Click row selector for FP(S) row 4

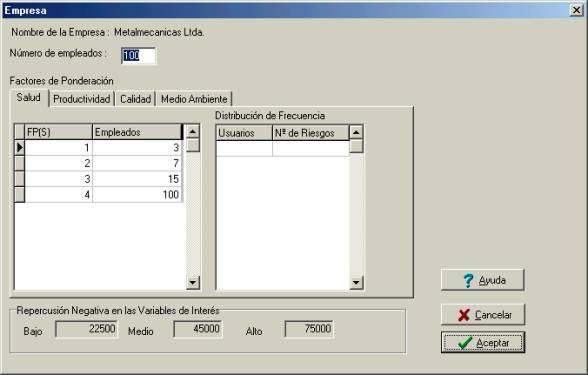click(20, 195)
